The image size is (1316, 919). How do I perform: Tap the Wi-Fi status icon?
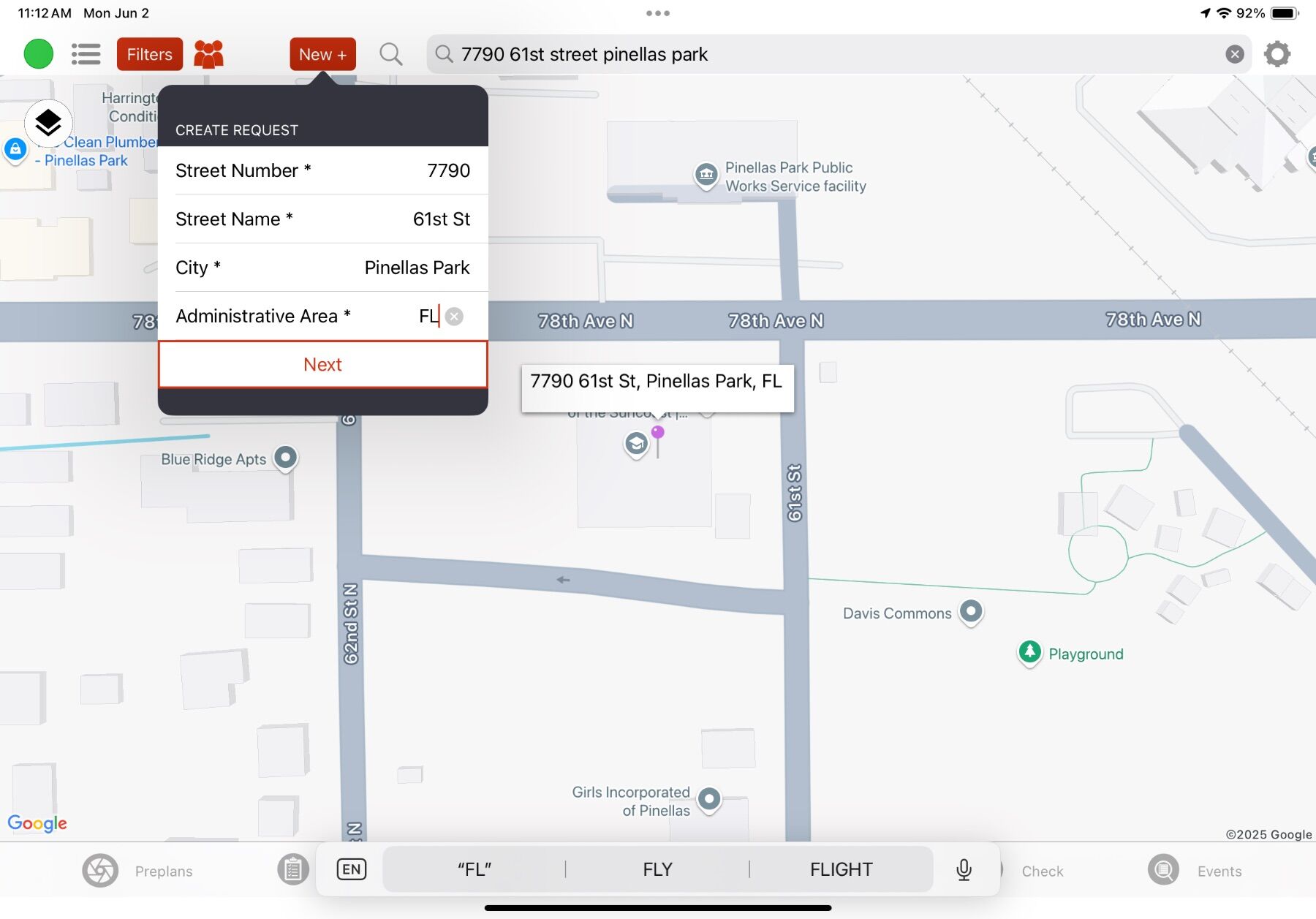pos(1224,13)
